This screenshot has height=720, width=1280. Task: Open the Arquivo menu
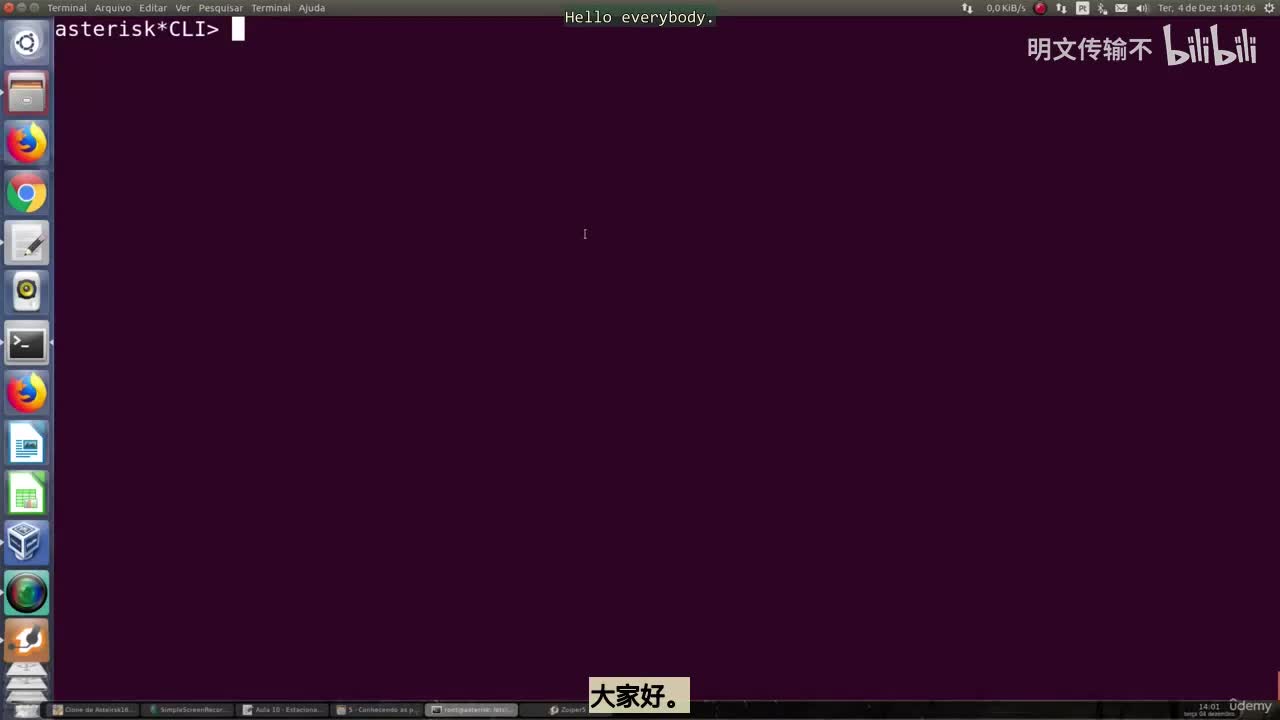click(113, 8)
